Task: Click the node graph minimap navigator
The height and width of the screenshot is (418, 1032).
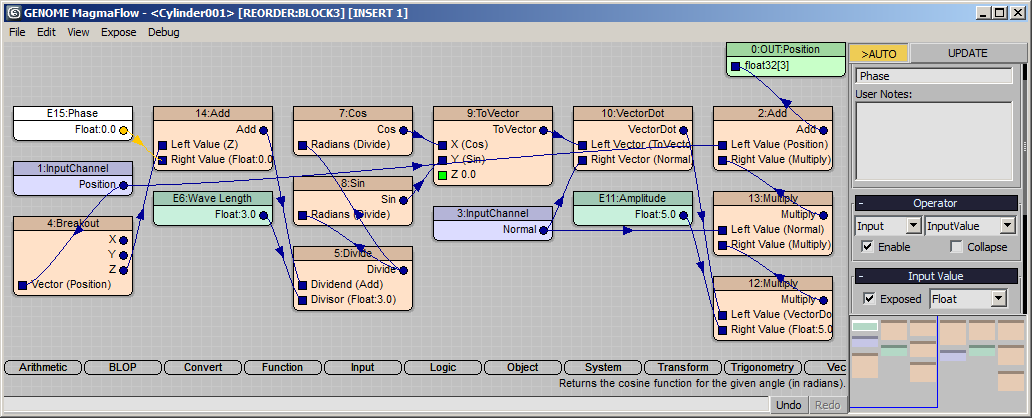Action: [938, 361]
